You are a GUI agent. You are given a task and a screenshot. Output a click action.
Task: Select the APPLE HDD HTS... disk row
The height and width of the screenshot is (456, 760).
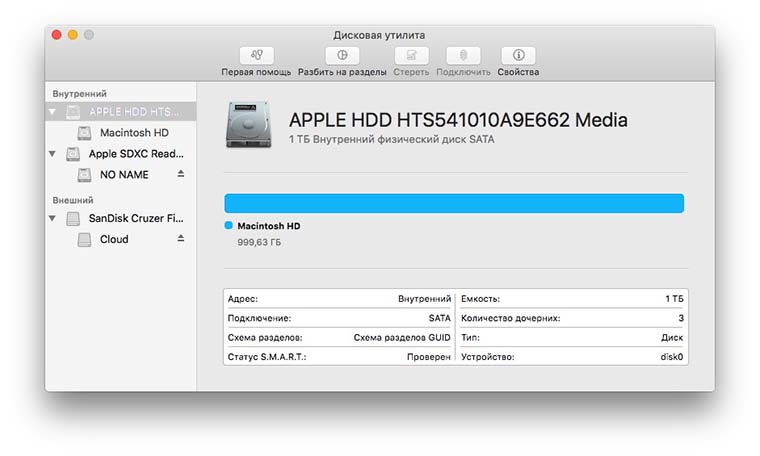coord(121,111)
